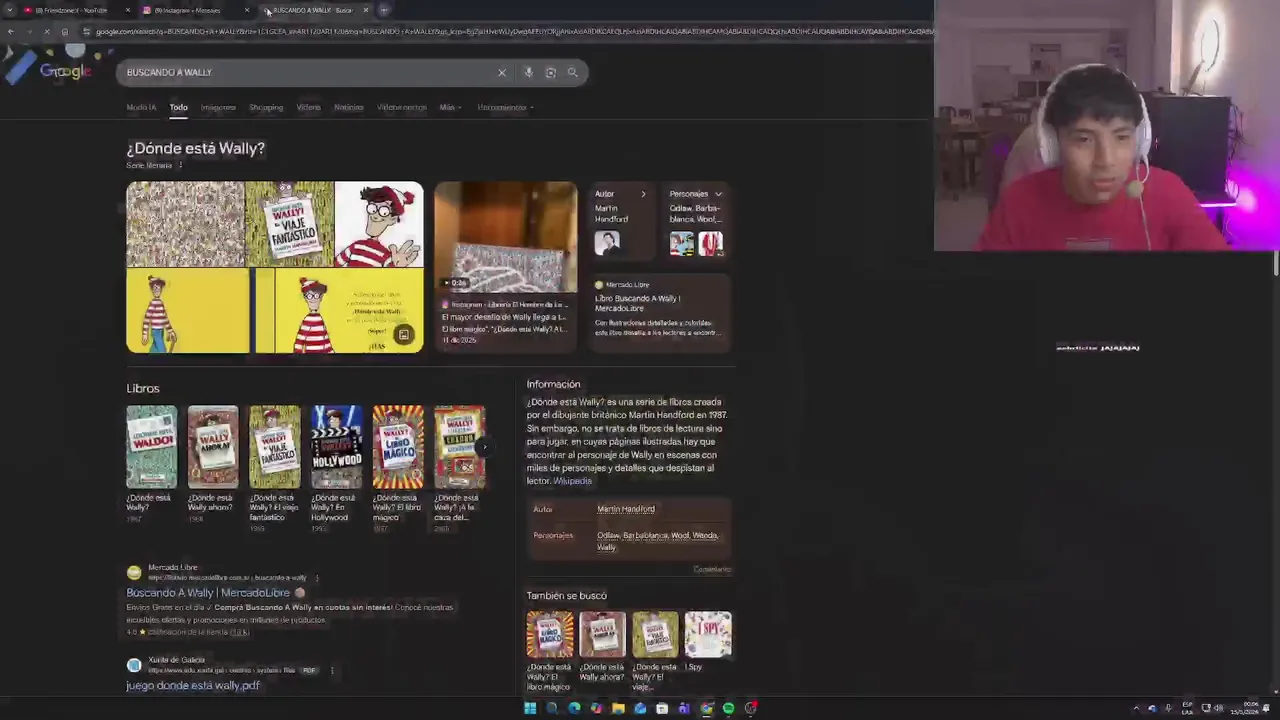Click the Google logo
The width and height of the screenshot is (1280, 720).
point(65,71)
